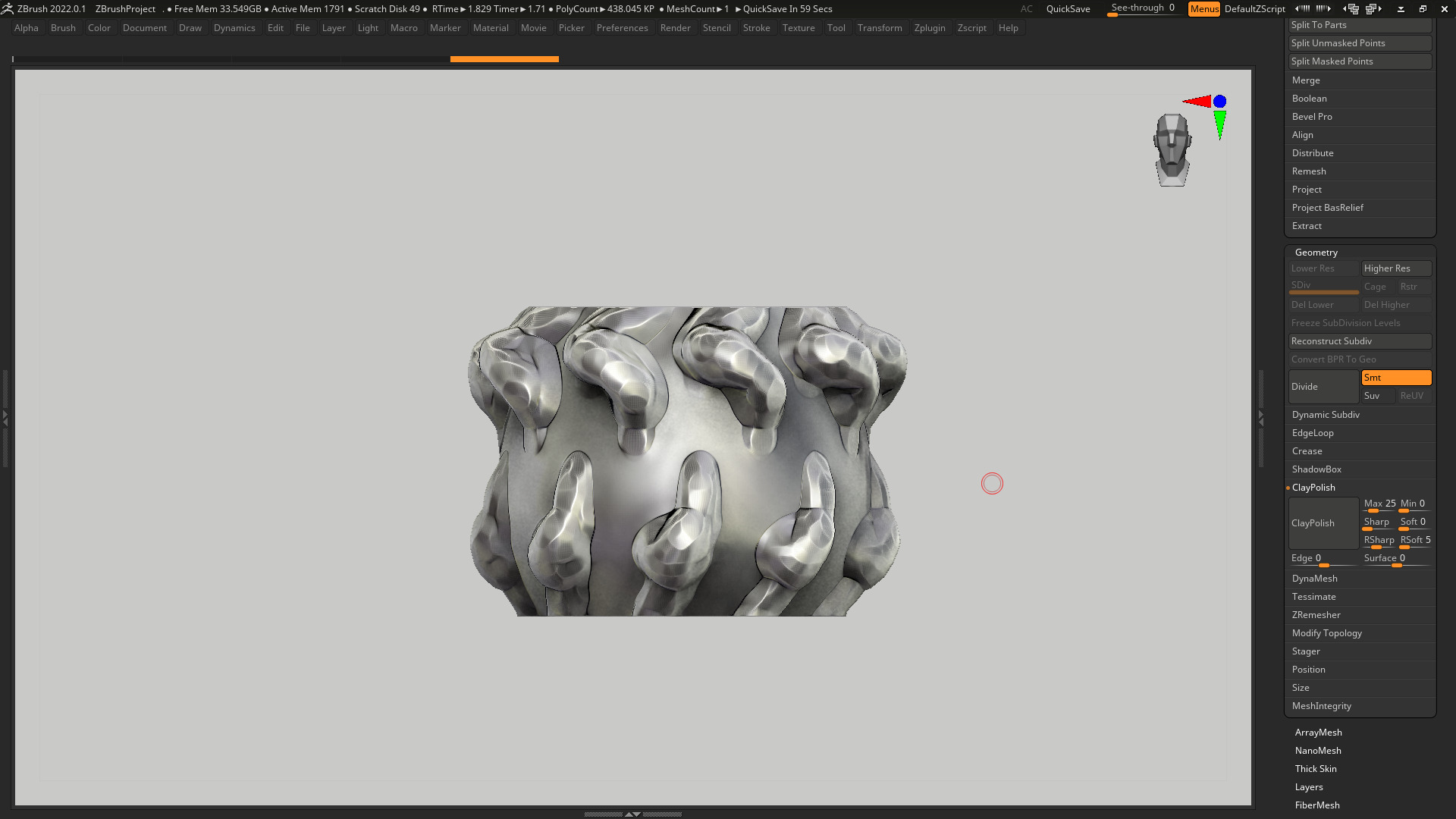
Task: Expand the MeshIntegrity section
Action: click(1321, 706)
